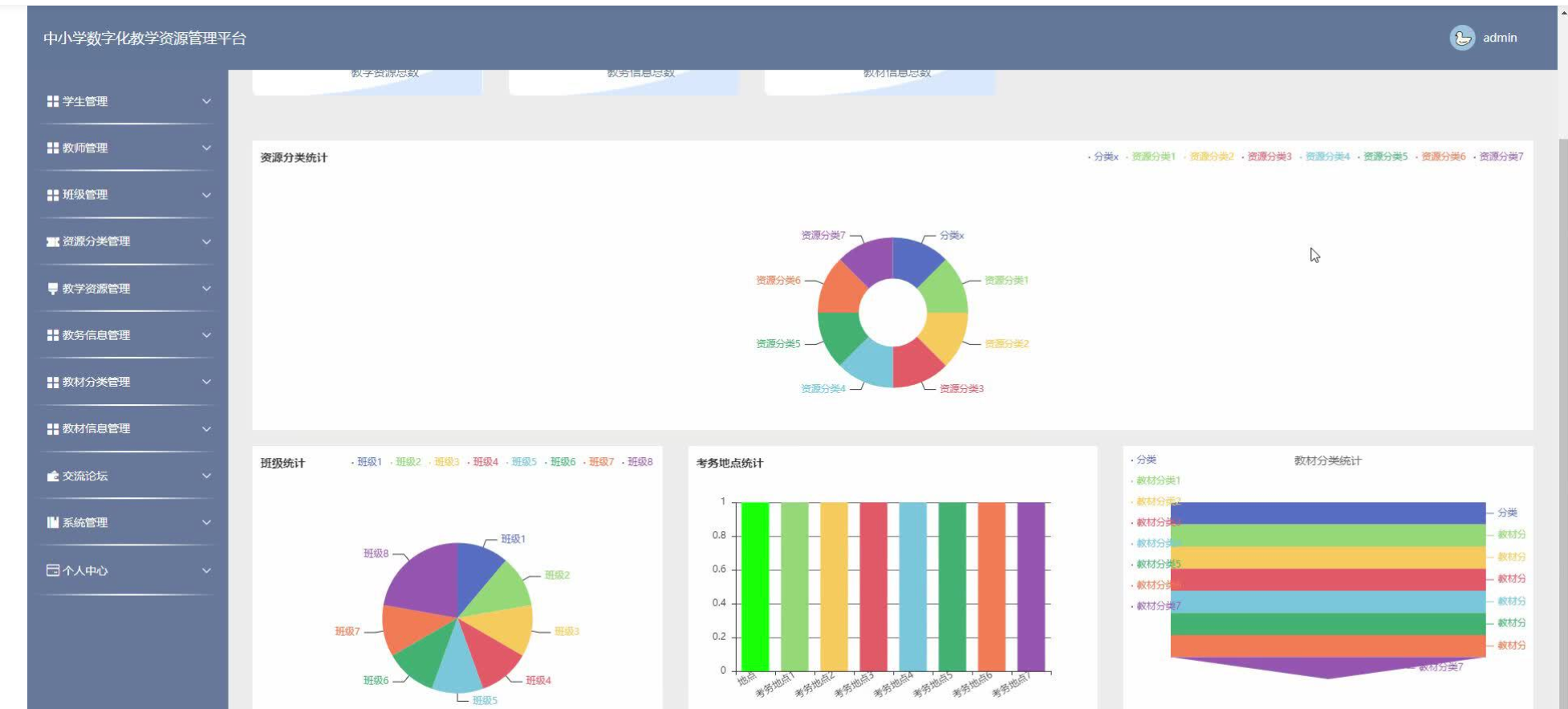This screenshot has height=709, width=1568.
Task: Click the bright green 地点 bar
Action: tap(754, 586)
